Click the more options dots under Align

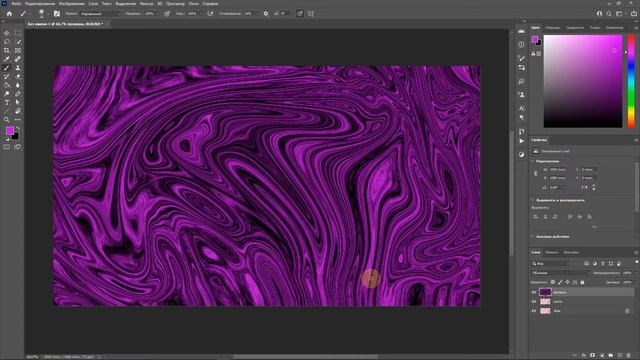click(594, 227)
